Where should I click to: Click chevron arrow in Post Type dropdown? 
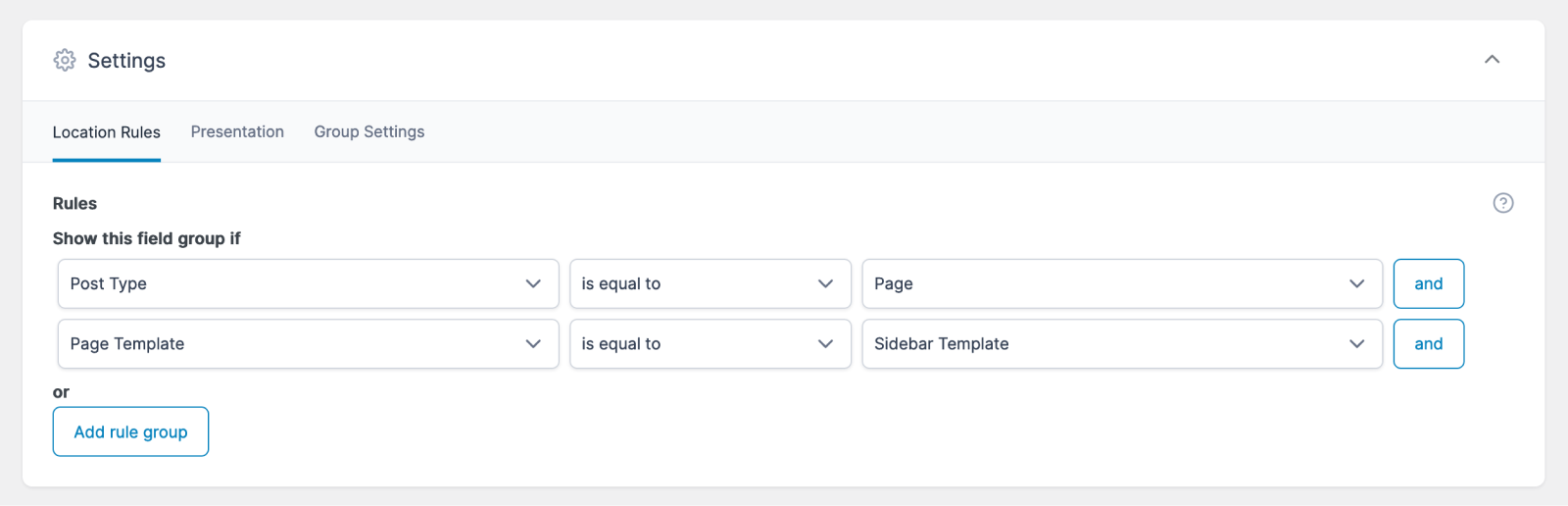pyautogui.click(x=533, y=283)
